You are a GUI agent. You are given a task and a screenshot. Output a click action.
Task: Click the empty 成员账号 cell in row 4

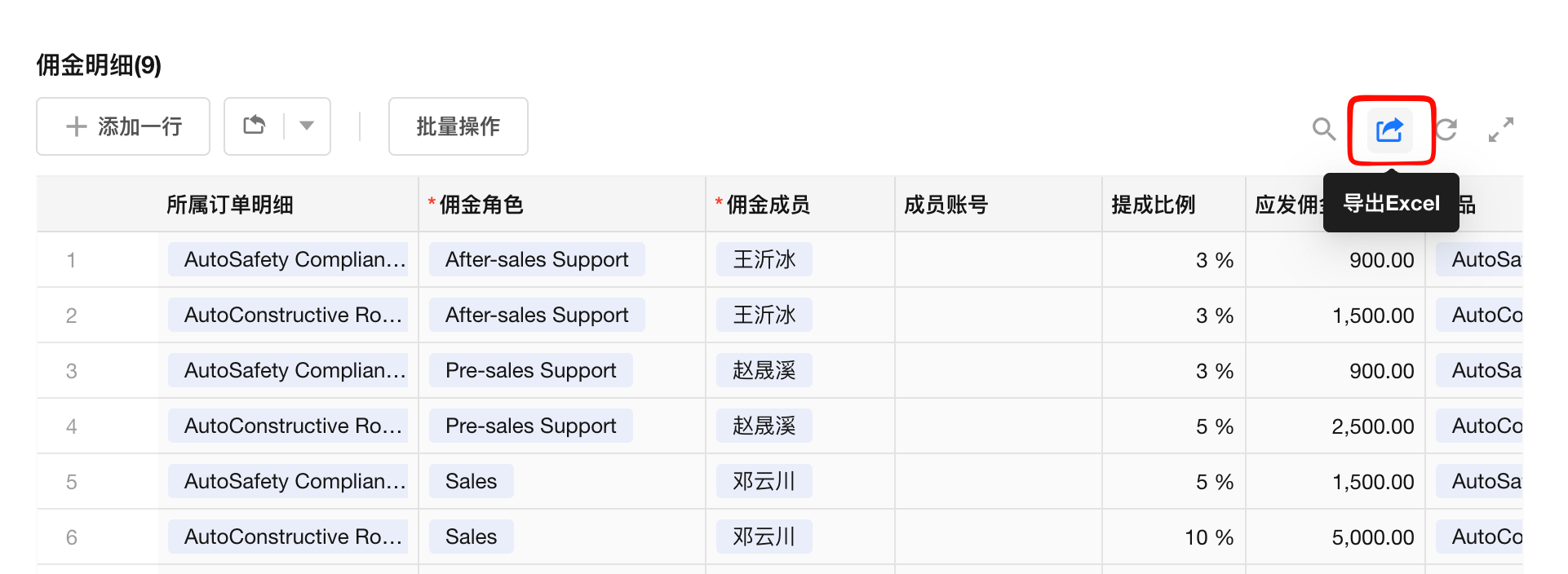point(998,426)
